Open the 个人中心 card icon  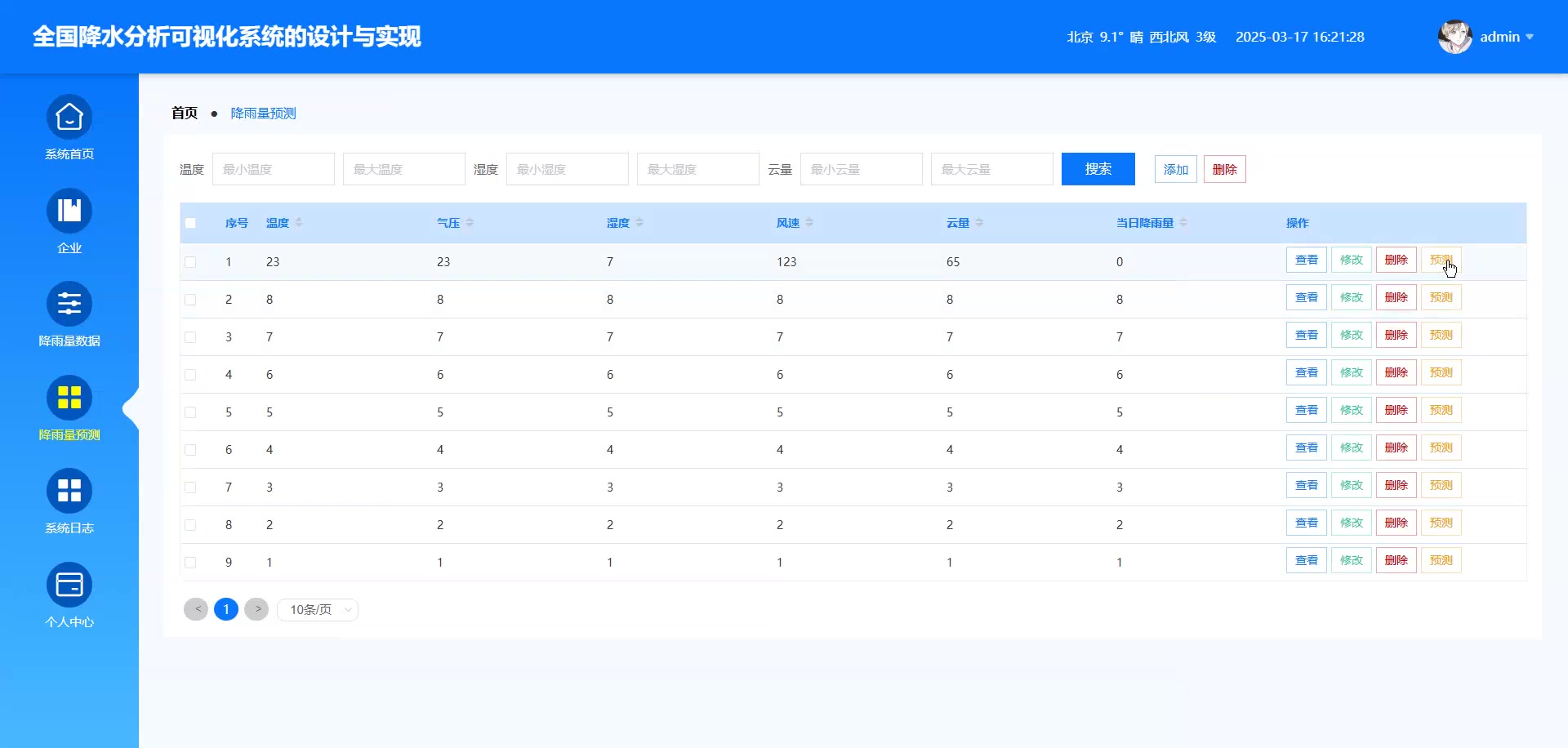click(69, 585)
